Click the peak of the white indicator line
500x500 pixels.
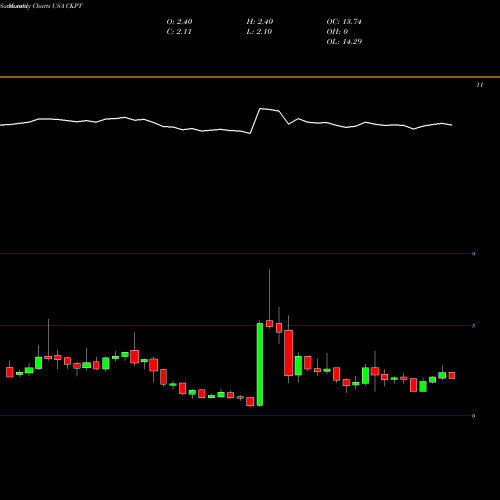(261, 109)
